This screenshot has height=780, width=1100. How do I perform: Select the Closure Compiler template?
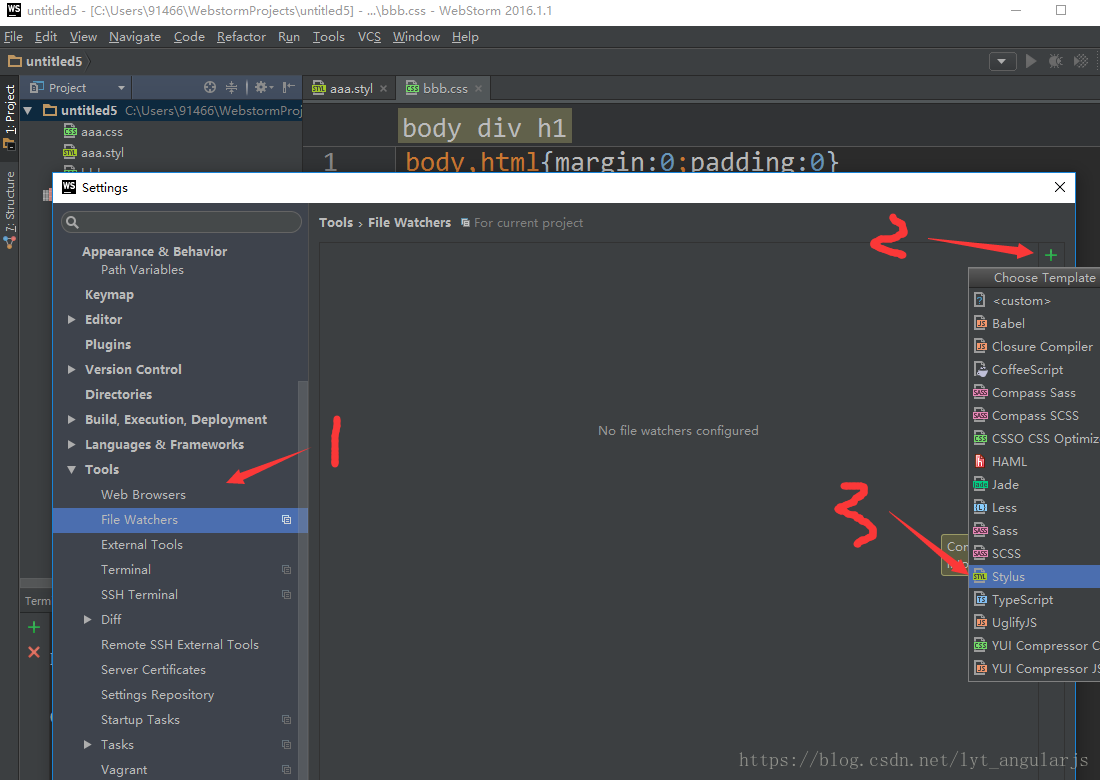coord(1034,347)
